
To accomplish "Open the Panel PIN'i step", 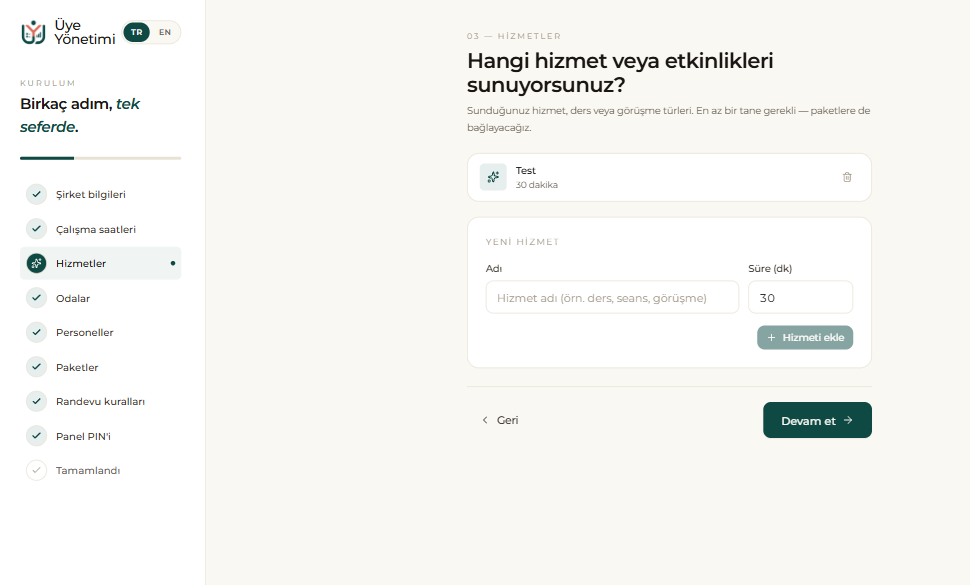I will point(100,436).
